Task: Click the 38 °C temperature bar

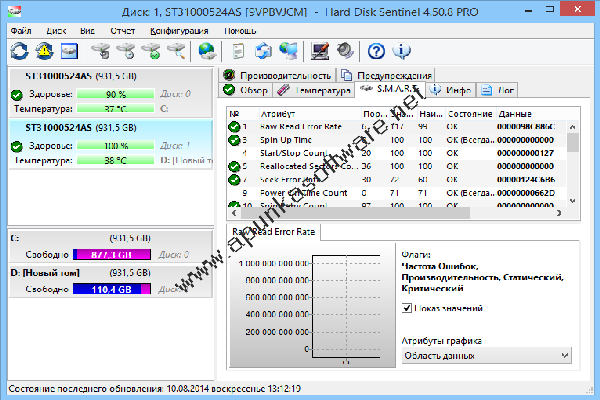Action: pyautogui.click(x=116, y=160)
